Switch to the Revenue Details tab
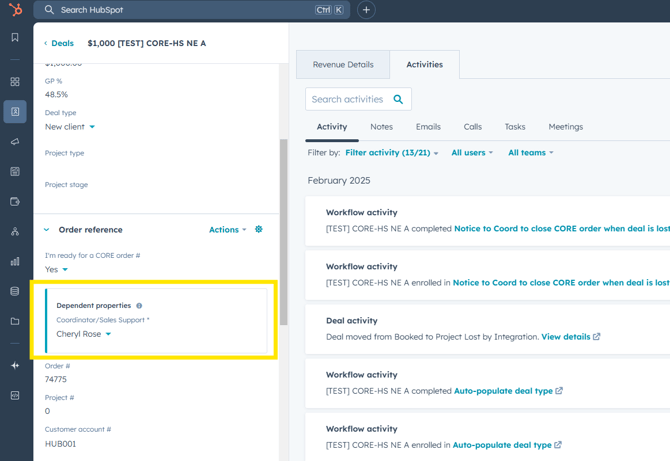The image size is (670, 461). [x=343, y=65]
